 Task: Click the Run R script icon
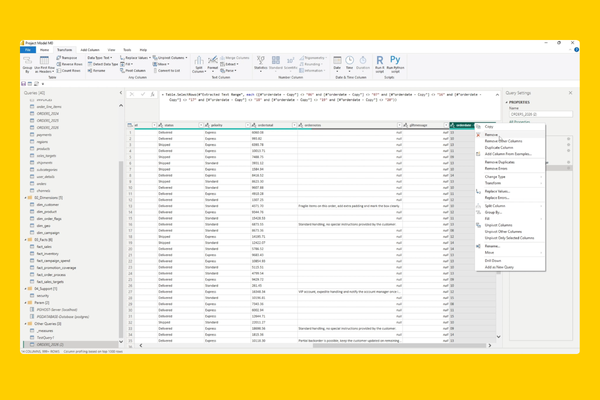point(380,64)
